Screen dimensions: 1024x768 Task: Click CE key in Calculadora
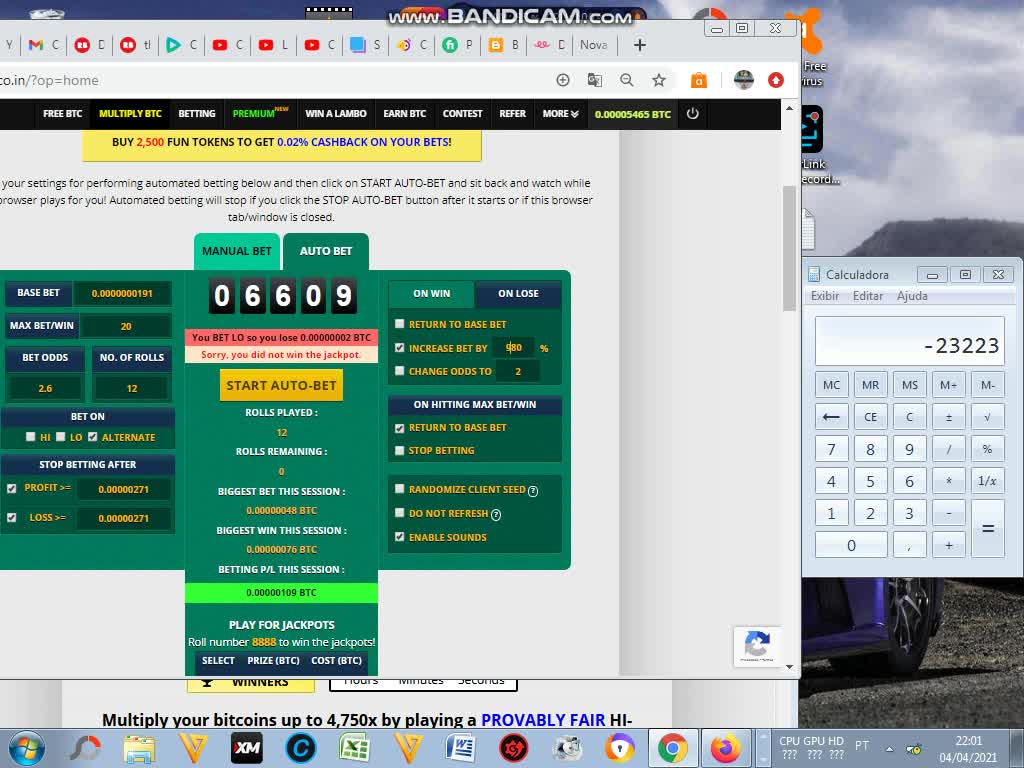[871, 417]
